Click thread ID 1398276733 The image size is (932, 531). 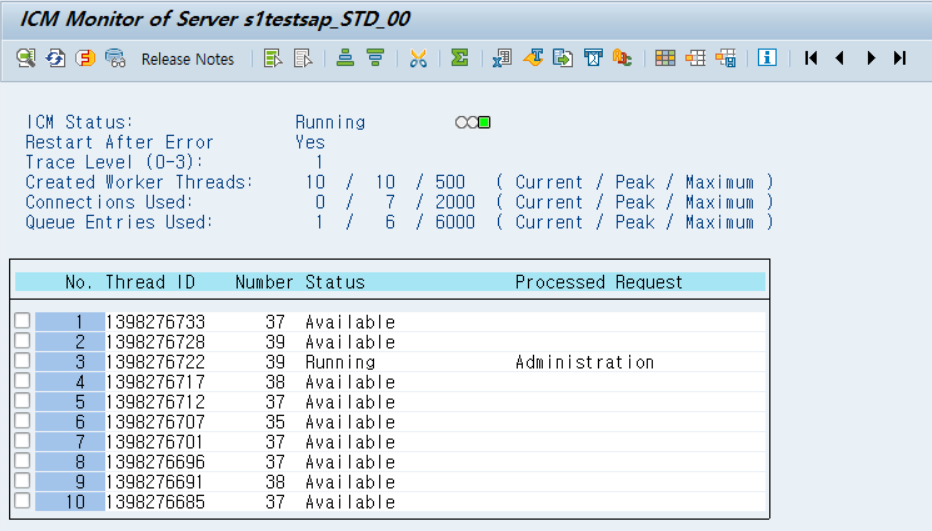pyautogui.click(x=155, y=322)
